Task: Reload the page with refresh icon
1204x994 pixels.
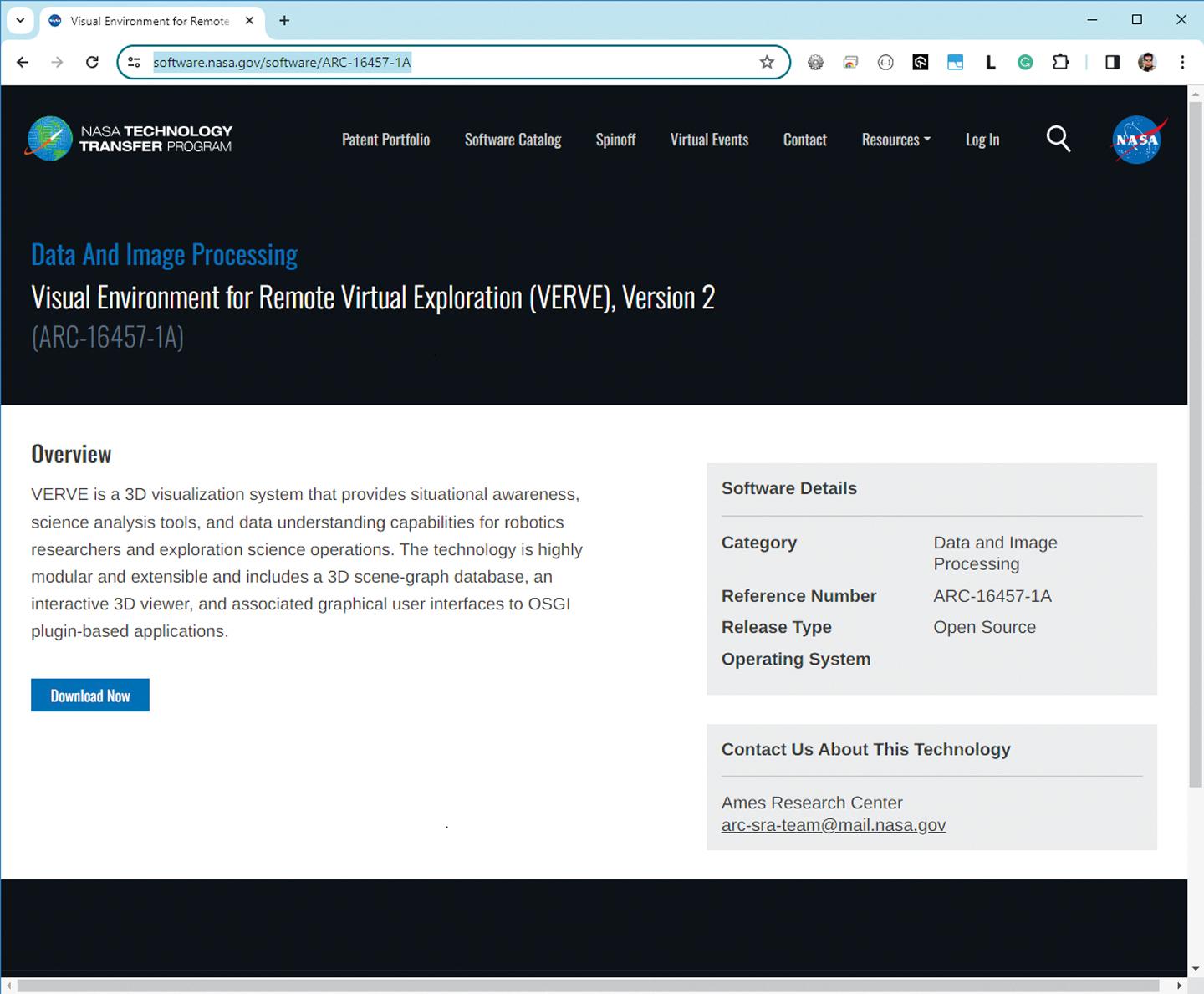Action: [93, 62]
